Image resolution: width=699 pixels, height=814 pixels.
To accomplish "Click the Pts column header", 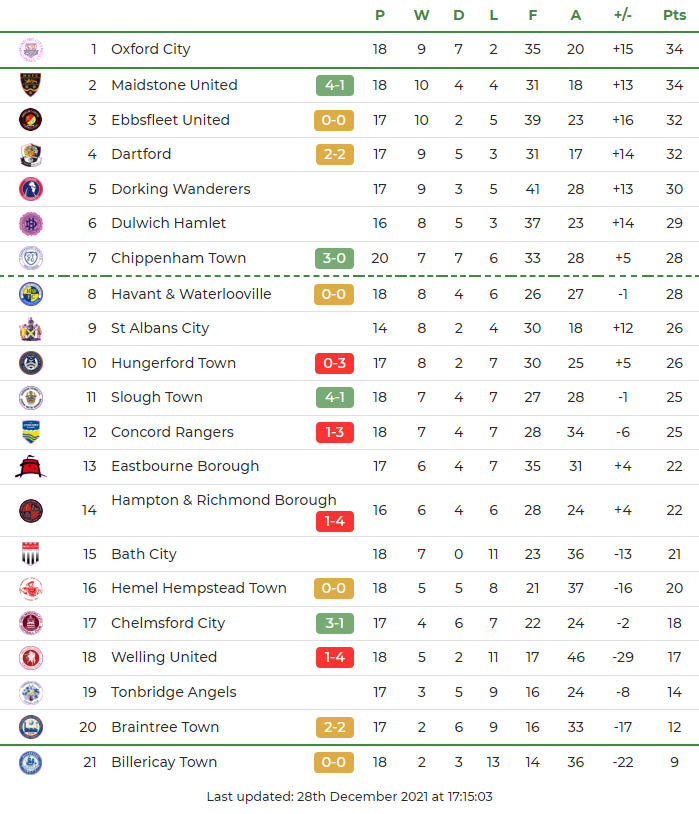I will [x=674, y=15].
